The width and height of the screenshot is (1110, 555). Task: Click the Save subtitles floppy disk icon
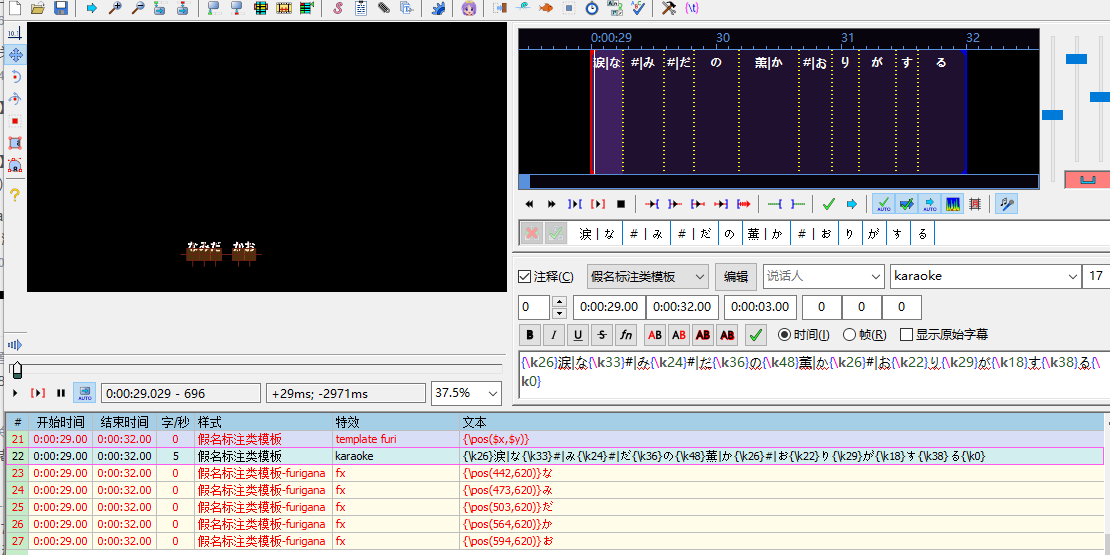61,9
